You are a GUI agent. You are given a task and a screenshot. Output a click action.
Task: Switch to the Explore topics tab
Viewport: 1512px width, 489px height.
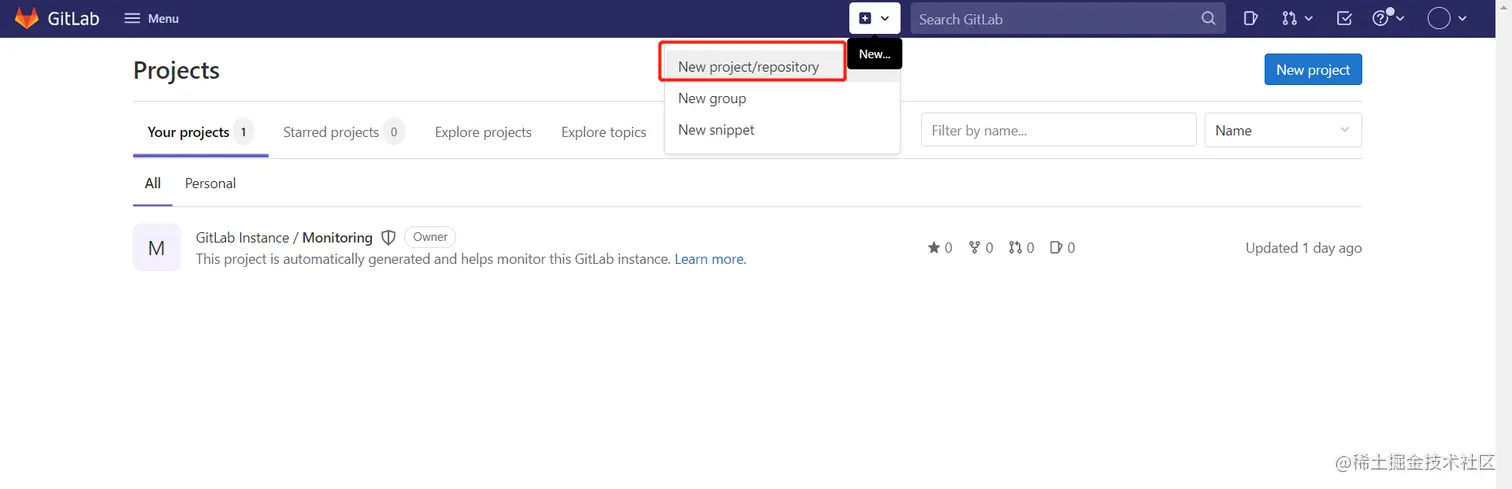pos(604,132)
